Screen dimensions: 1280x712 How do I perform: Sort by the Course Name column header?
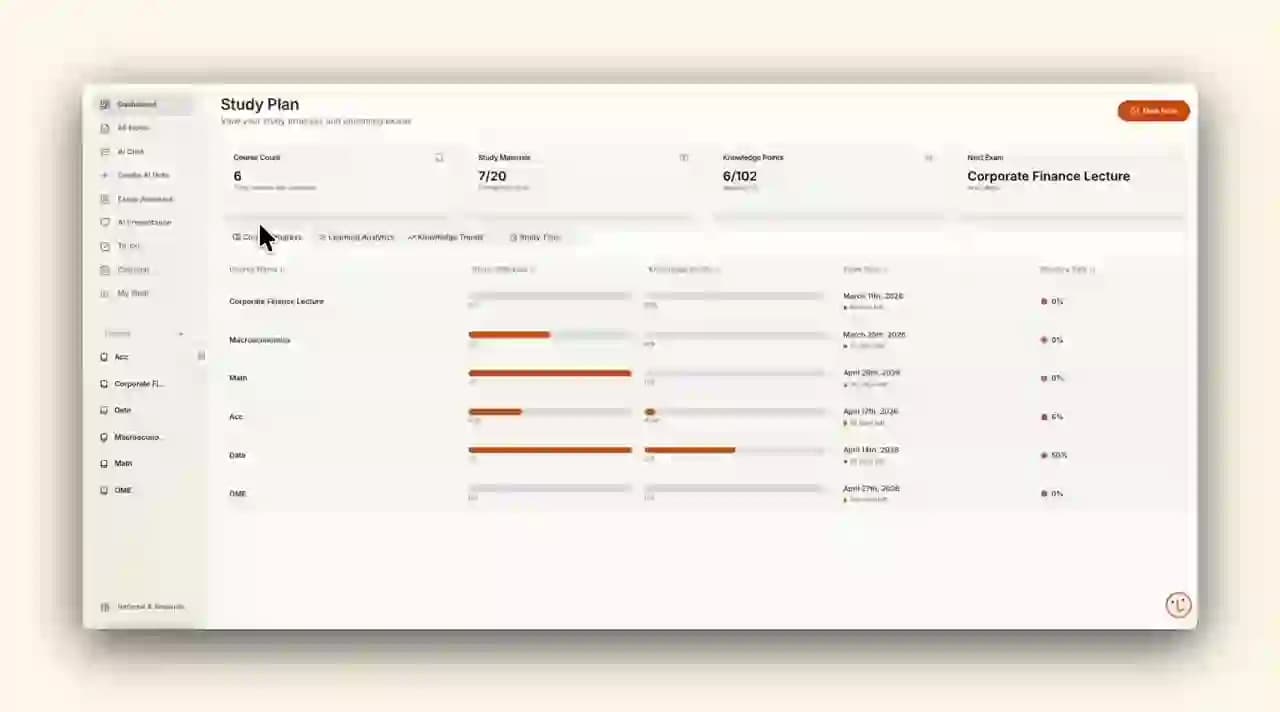(x=257, y=270)
